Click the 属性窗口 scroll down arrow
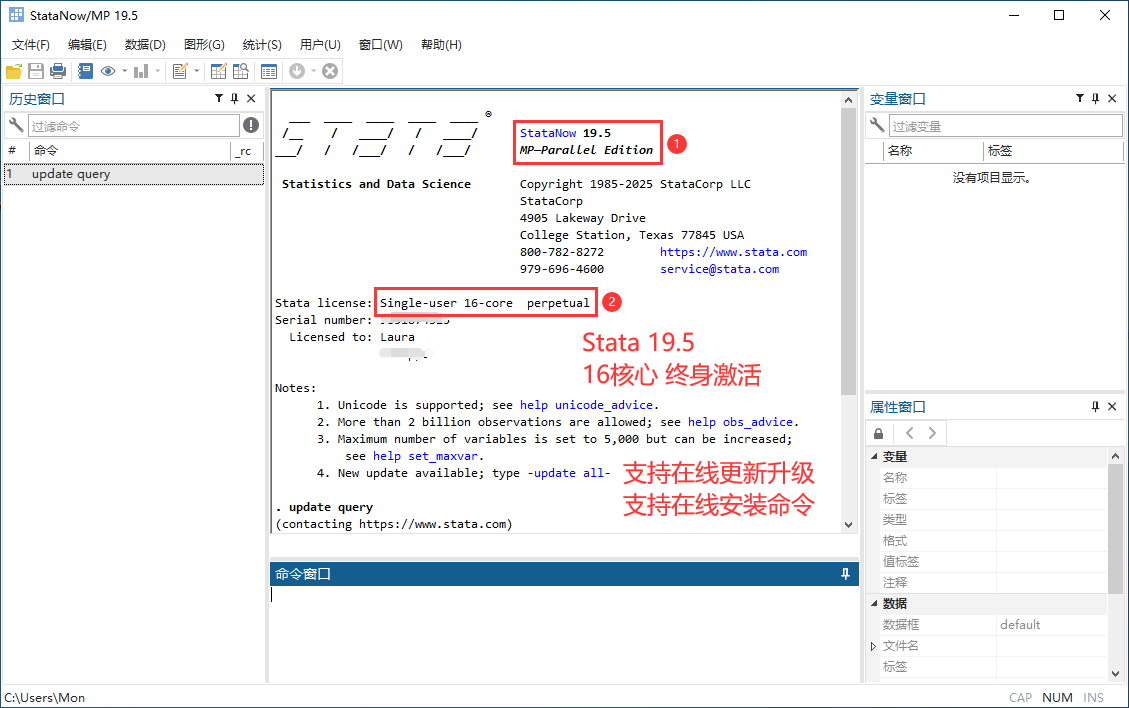 pos(1115,673)
